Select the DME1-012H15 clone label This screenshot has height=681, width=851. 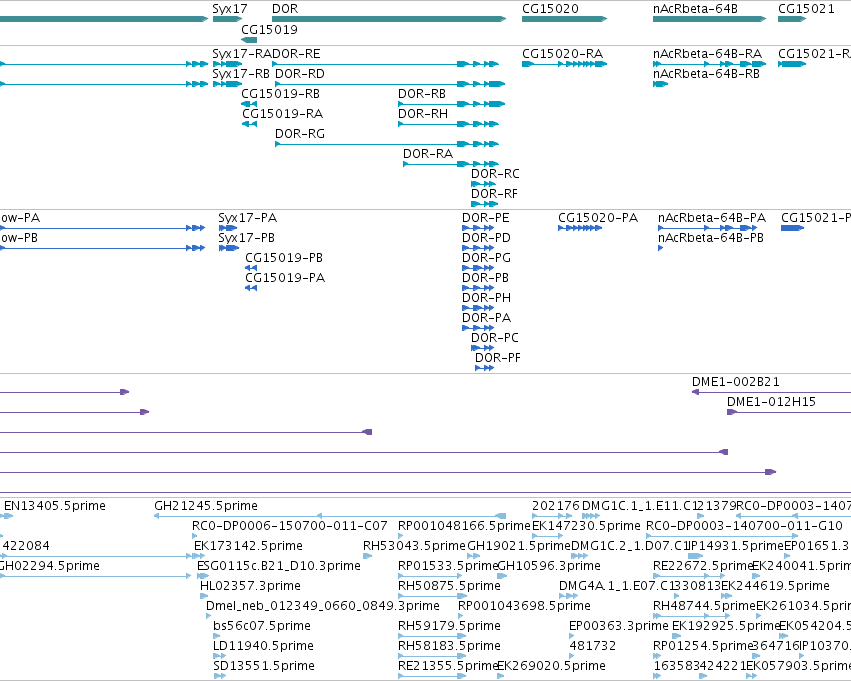coord(771,402)
